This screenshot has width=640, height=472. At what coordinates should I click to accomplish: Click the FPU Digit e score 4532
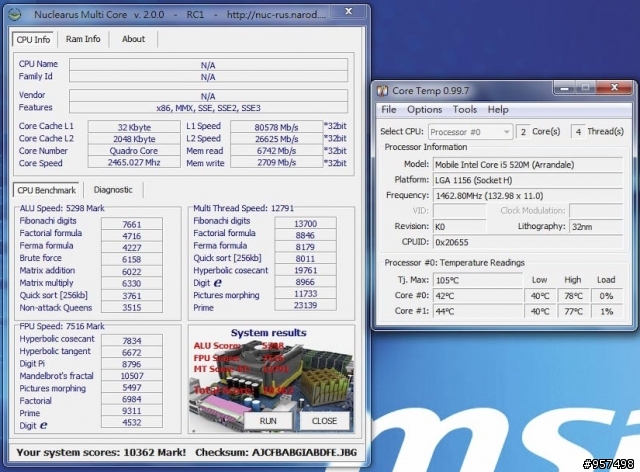tap(132, 422)
